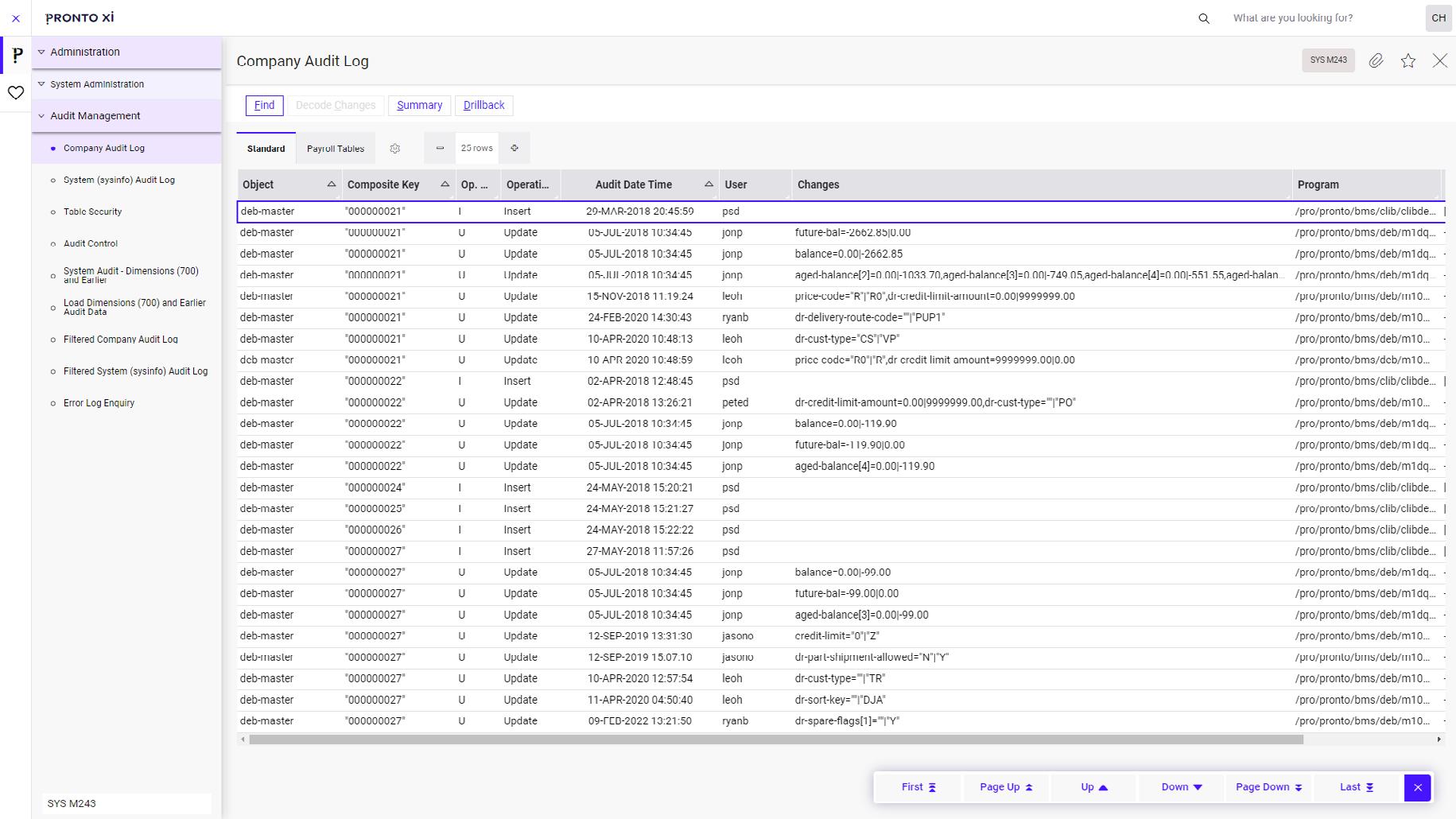Viewport: 1456px width, 819px height.
Task: Add Company Audit Log to favorites with star icon
Action: pos(1408,60)
